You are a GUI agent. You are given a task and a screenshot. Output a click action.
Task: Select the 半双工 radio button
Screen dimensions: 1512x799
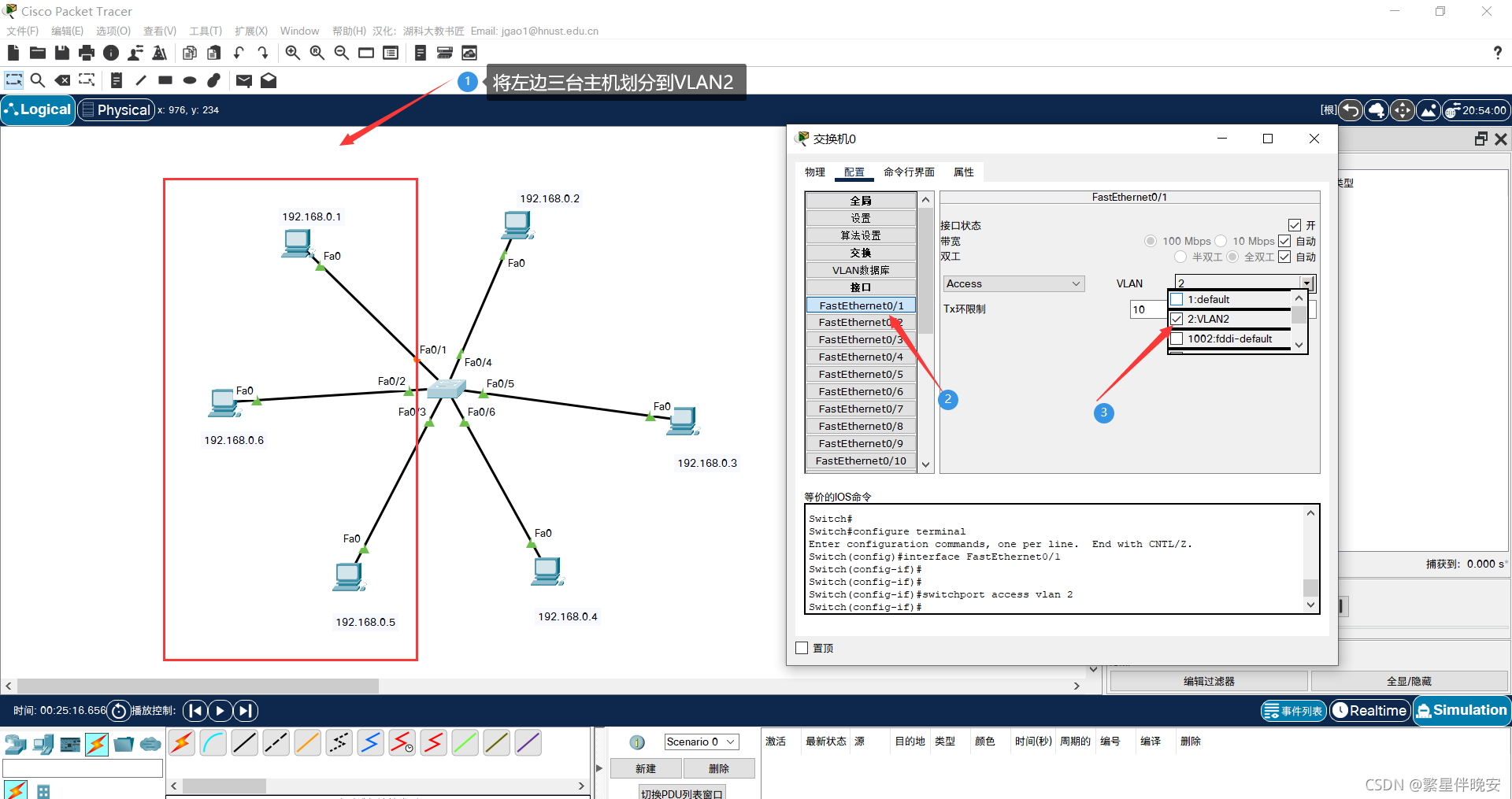click(1180, 257)
